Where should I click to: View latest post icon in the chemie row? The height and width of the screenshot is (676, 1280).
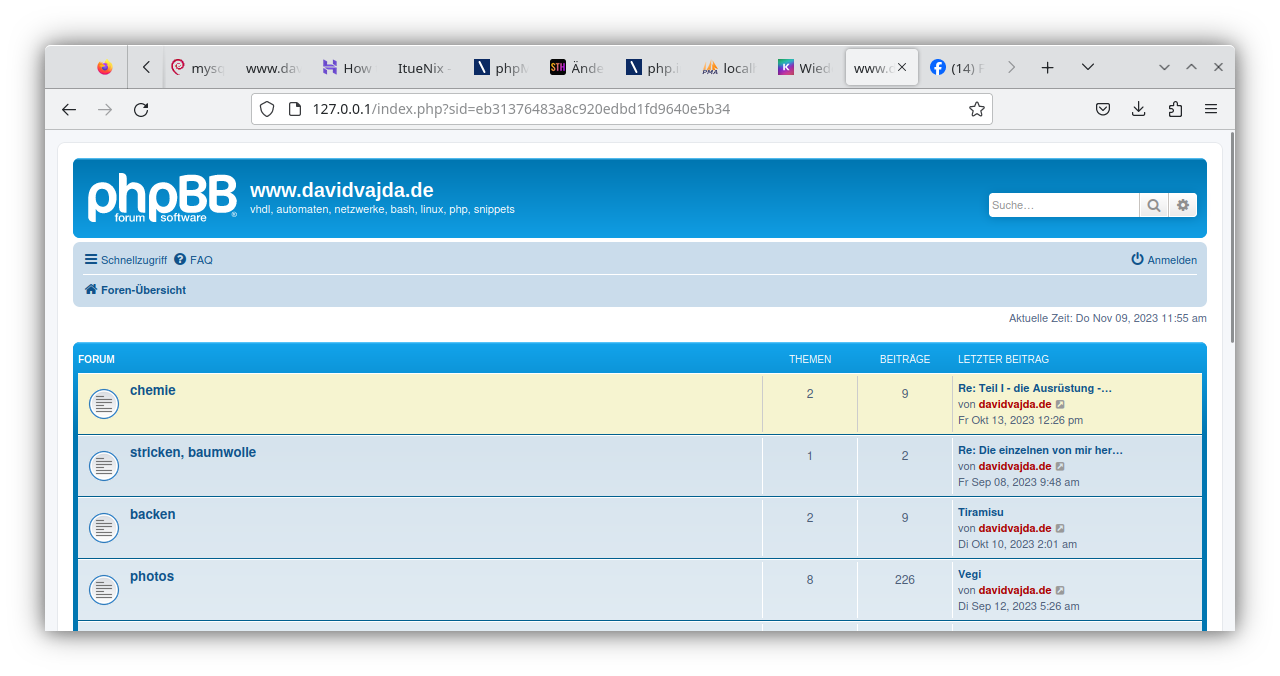click(1061, 405)
